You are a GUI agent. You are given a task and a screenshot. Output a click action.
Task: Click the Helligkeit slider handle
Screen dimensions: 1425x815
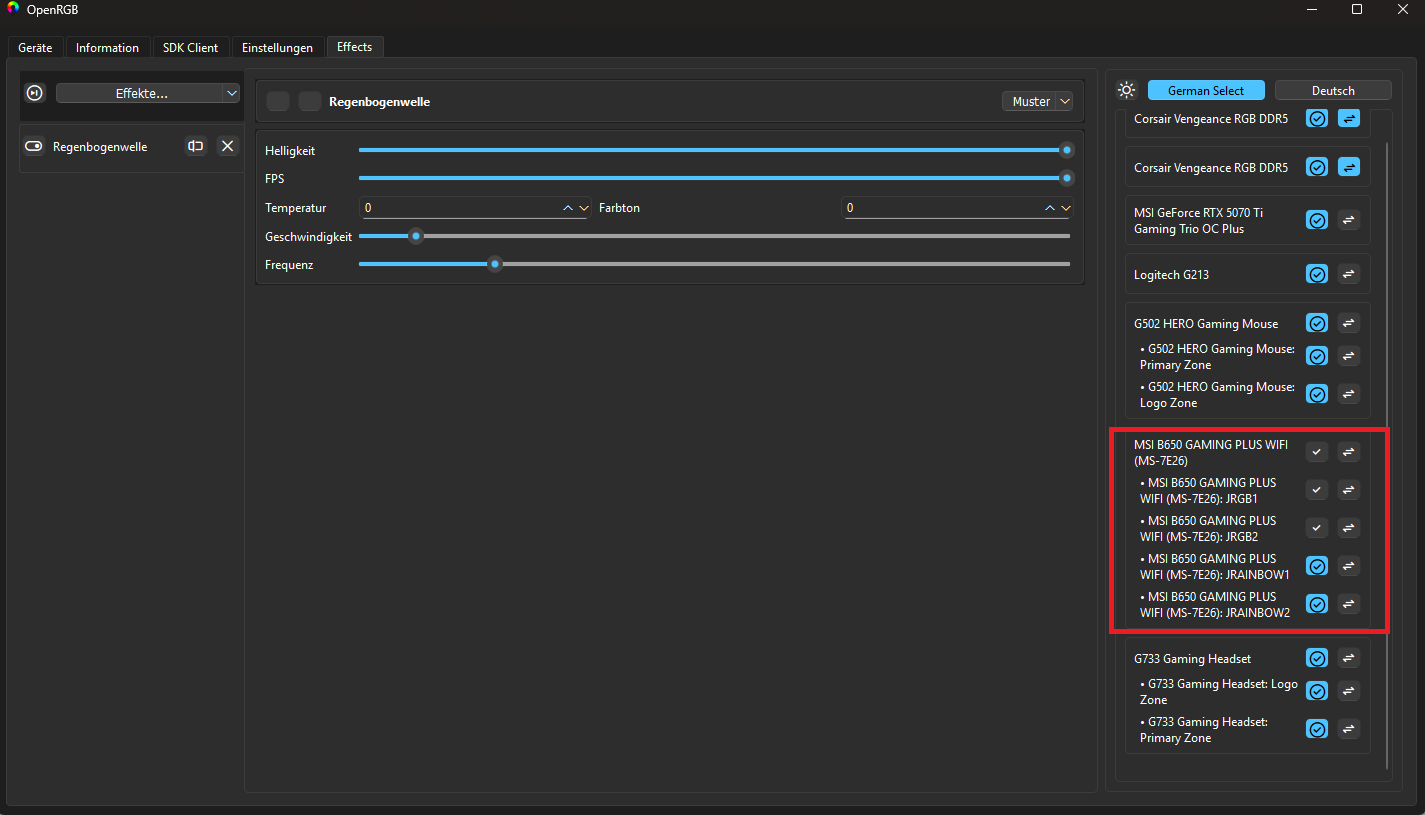point(1067,150)
